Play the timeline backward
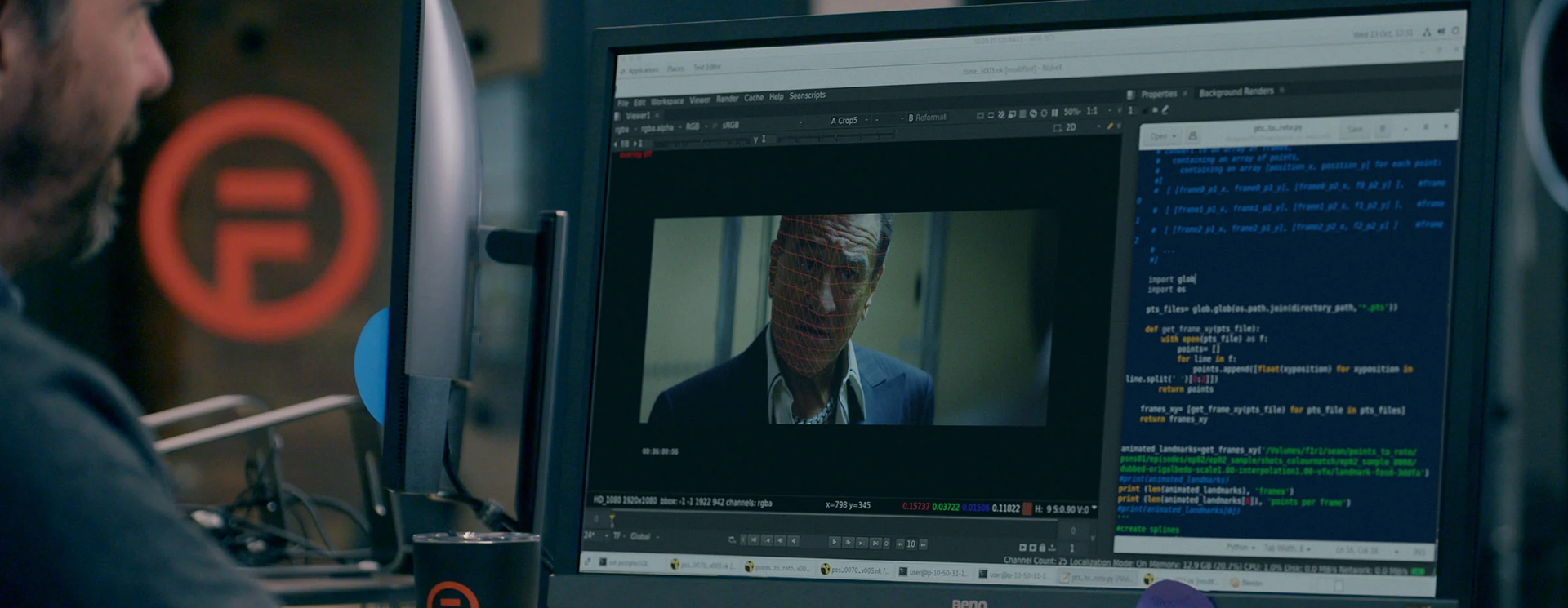This screenshot has height=608, width=1568. [793, 541]
